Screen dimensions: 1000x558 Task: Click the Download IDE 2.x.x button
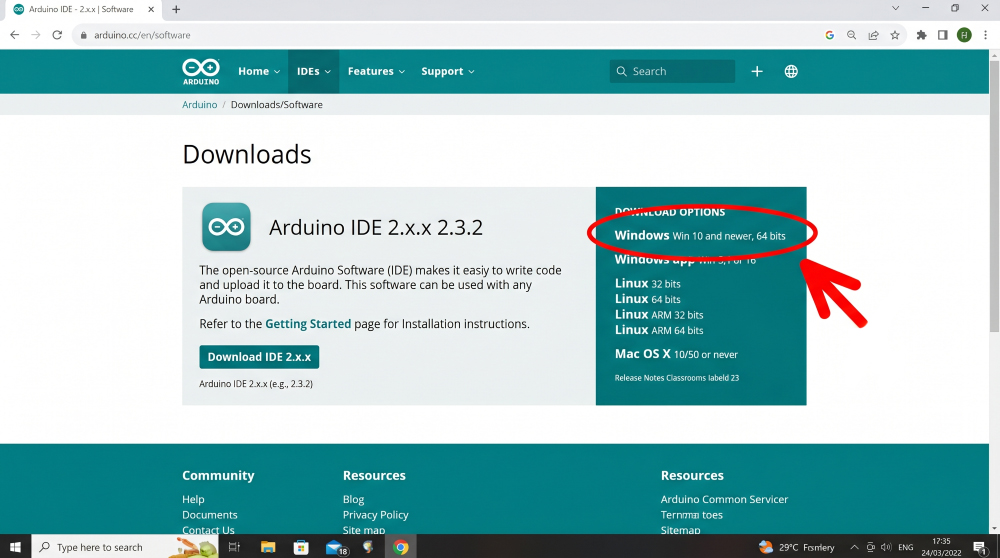point(259,357)
